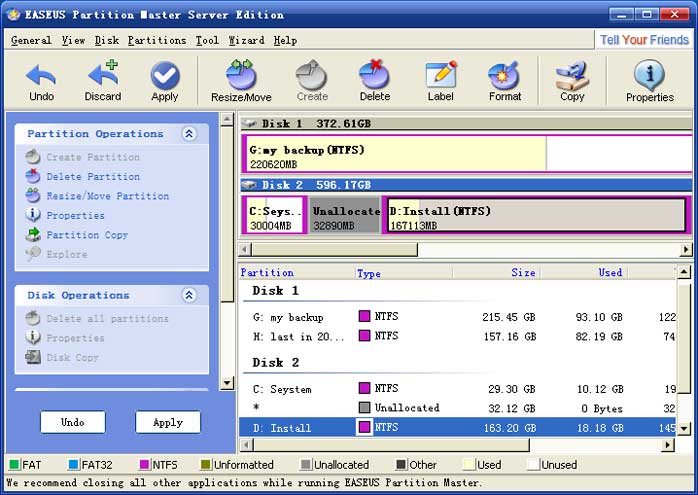Open the Partitions menu
The height and width of the screenshot is (495, 698).
157,41
